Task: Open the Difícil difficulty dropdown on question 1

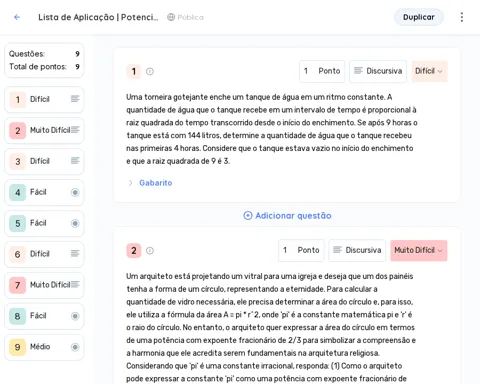Action: (x=429, y=71)
